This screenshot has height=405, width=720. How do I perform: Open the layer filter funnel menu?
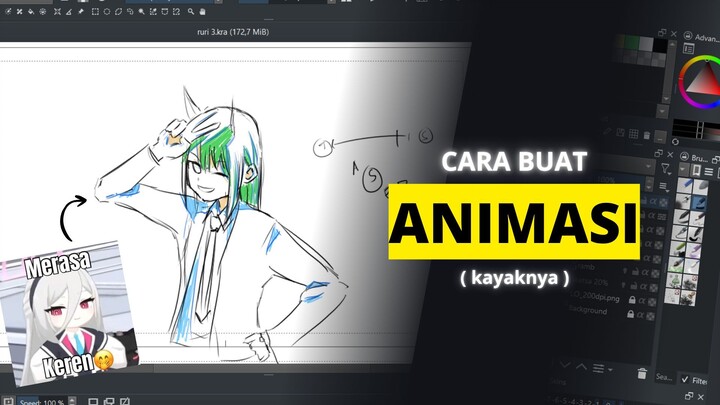665,169
